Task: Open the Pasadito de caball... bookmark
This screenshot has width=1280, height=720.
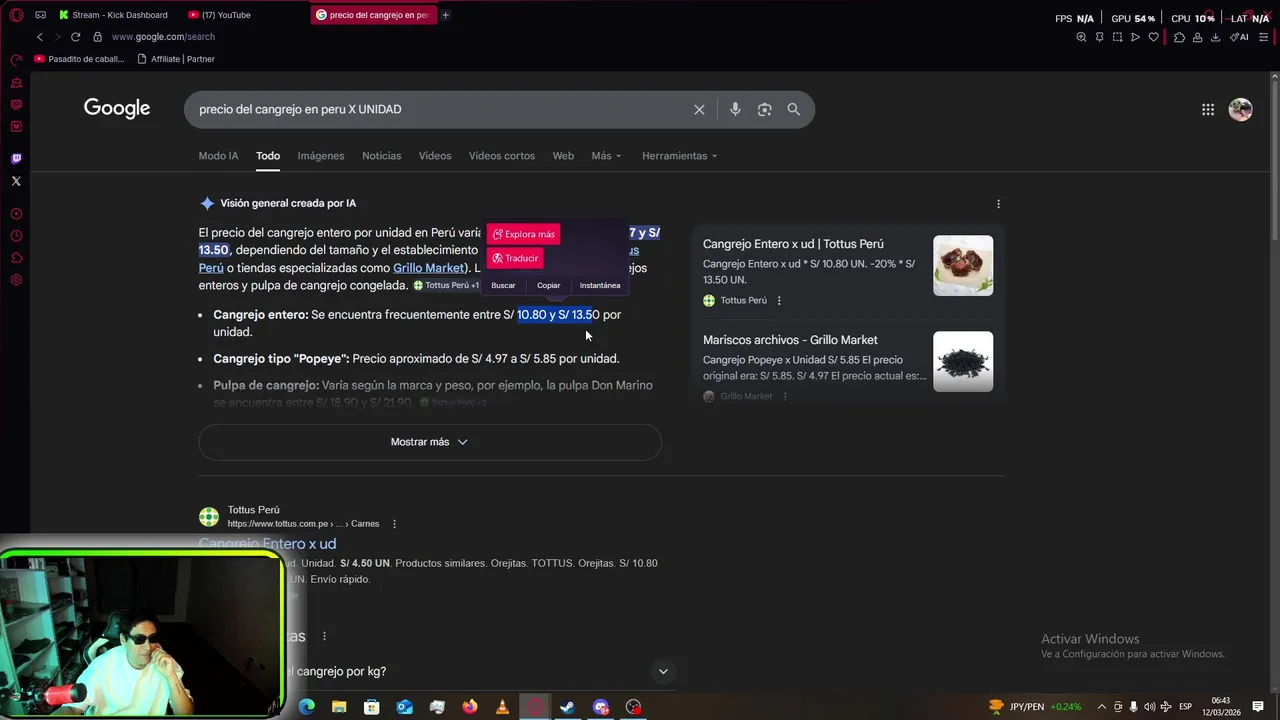Action: pos(79,59)
